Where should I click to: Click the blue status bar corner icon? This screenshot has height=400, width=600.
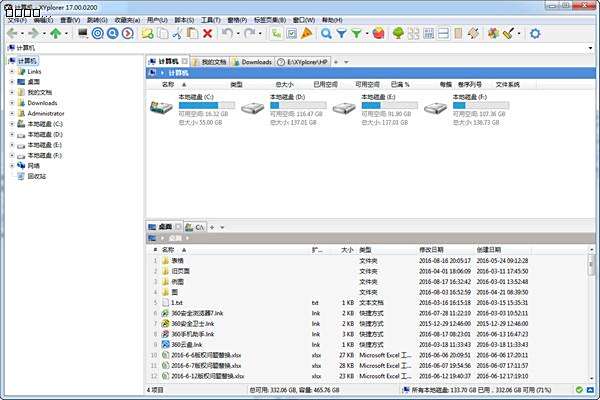[x=591, y=390]
